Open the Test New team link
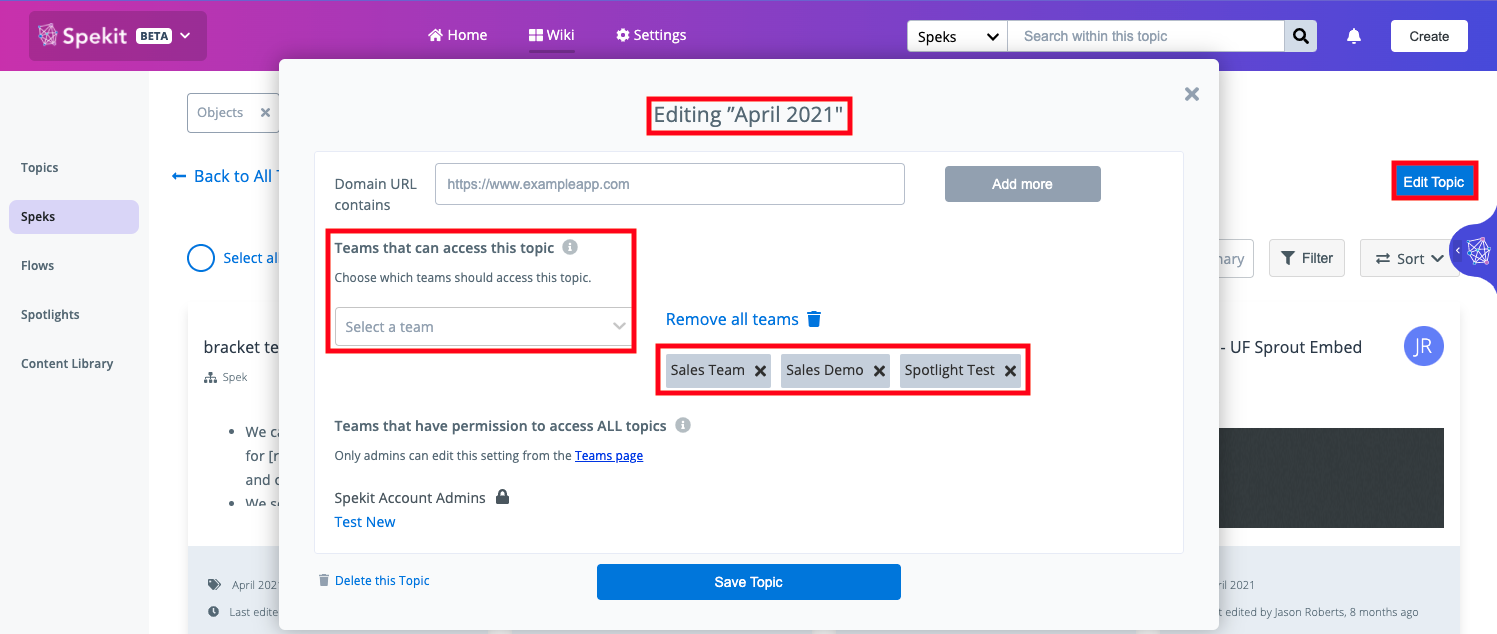Viewport: 1497px width, 634px height. tap(365, 522)
